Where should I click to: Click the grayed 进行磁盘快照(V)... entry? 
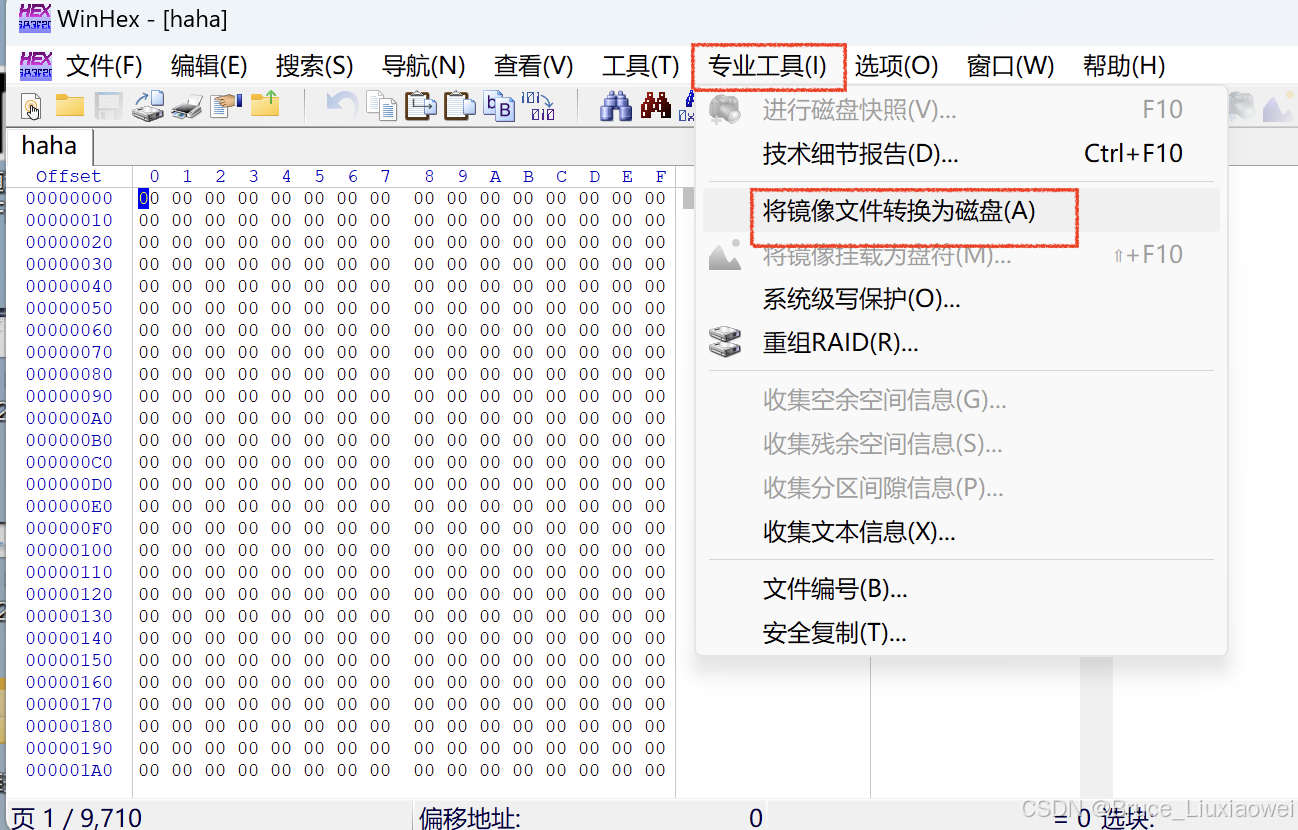(x=961, y=110)
